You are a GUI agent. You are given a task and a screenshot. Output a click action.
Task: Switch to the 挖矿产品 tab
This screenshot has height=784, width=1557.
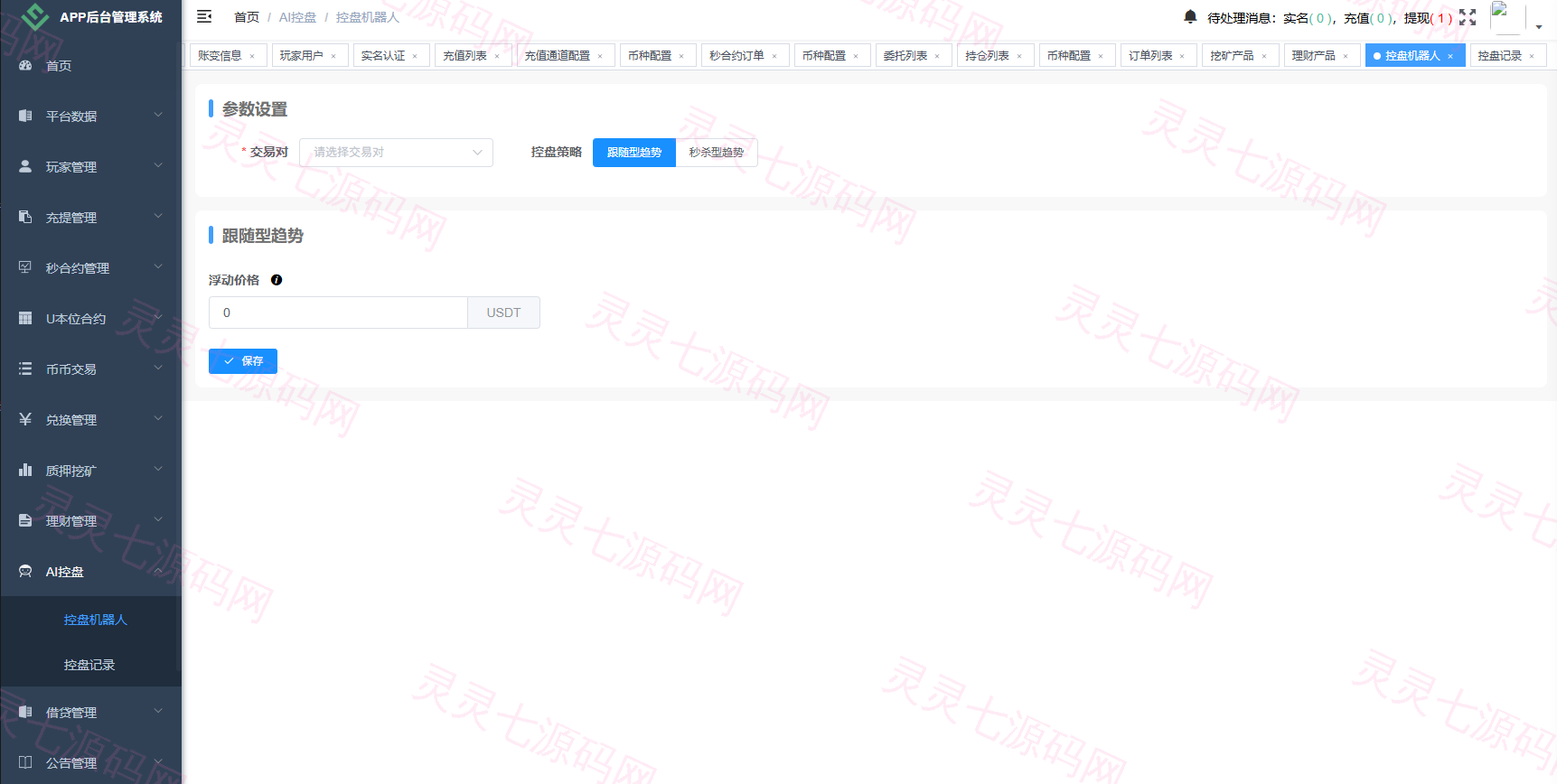point(1232,56)
